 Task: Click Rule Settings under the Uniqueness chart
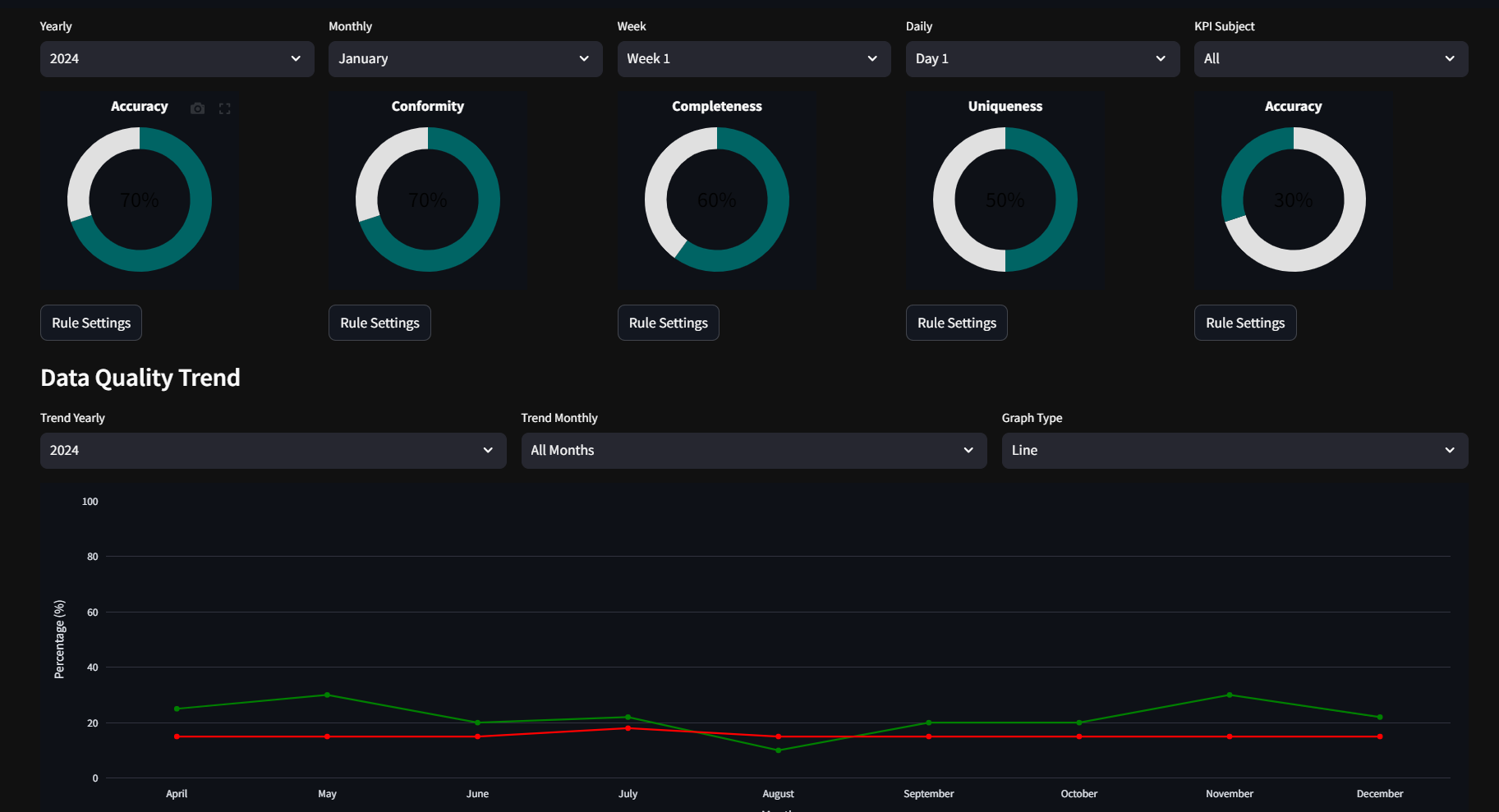[956, 323]
